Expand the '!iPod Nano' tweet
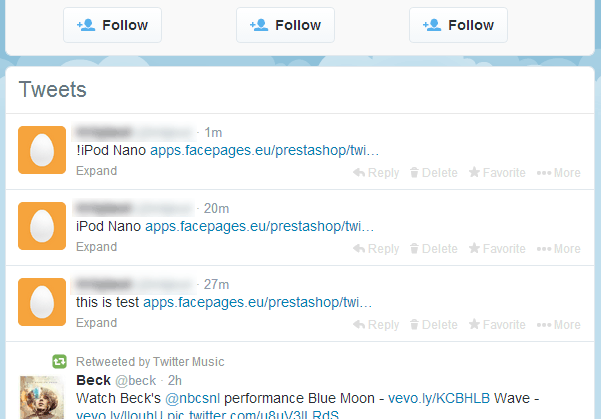The image size is (601, 419). tap(96, 171)
